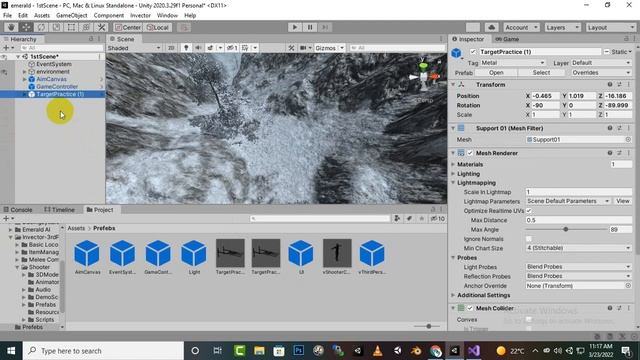Open the Layout dropdown
This screenshot has width=640, height=360.
coord(611,27)
